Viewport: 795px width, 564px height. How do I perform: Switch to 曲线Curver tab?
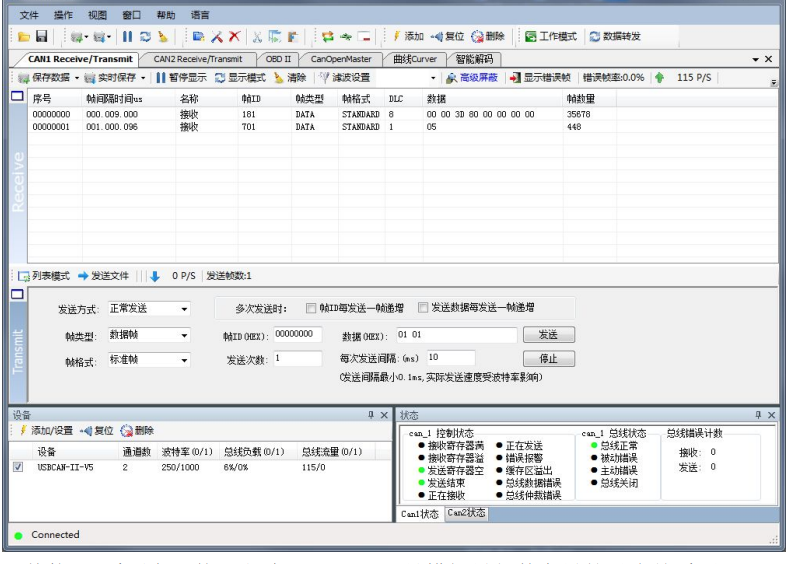(415, 59)
